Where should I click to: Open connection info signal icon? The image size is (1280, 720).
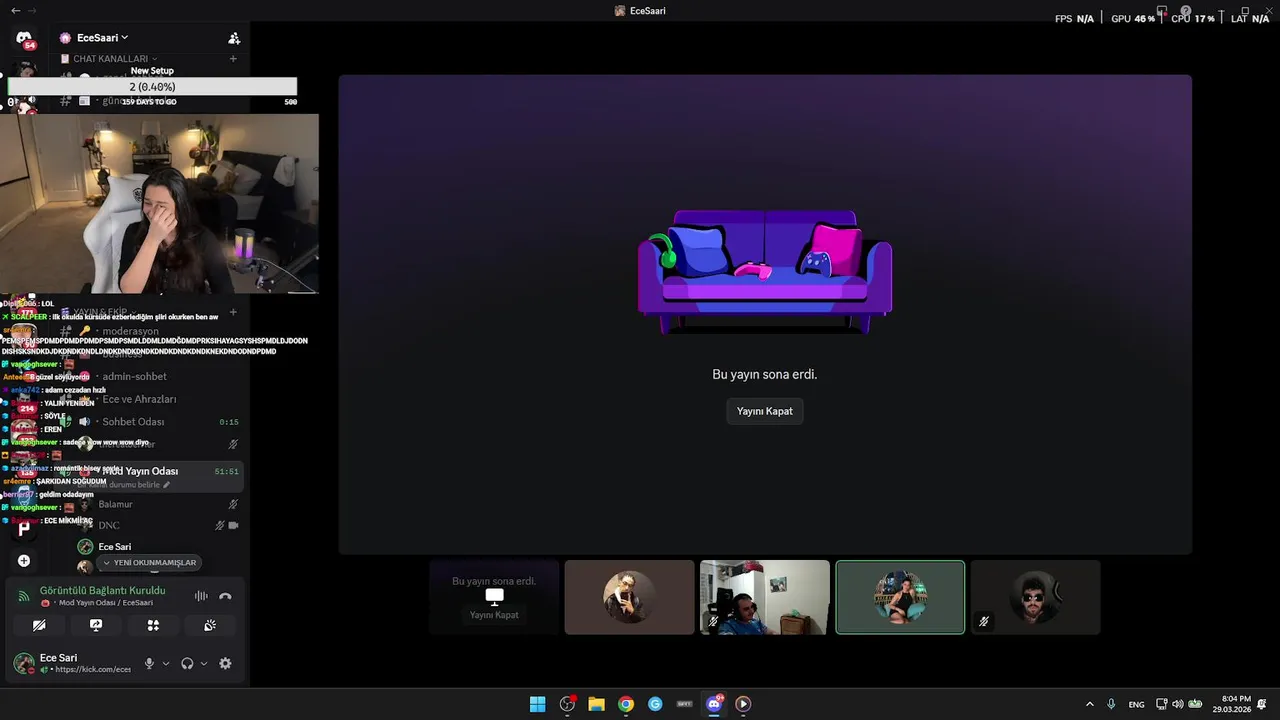point(24,596)
